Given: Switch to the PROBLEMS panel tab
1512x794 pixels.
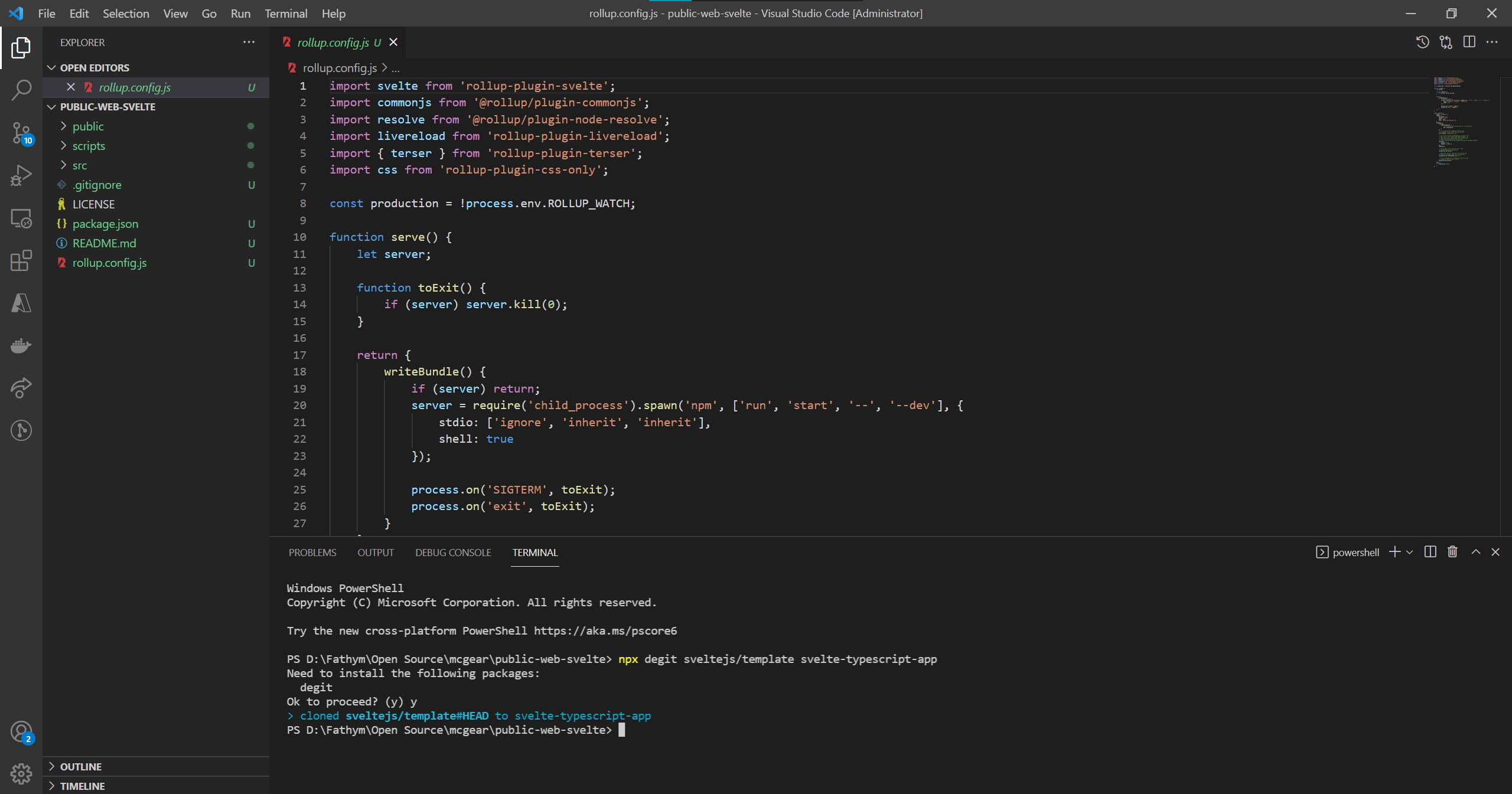Looking at the screenshot, I should pyautogui.click(x=312, y=553).
